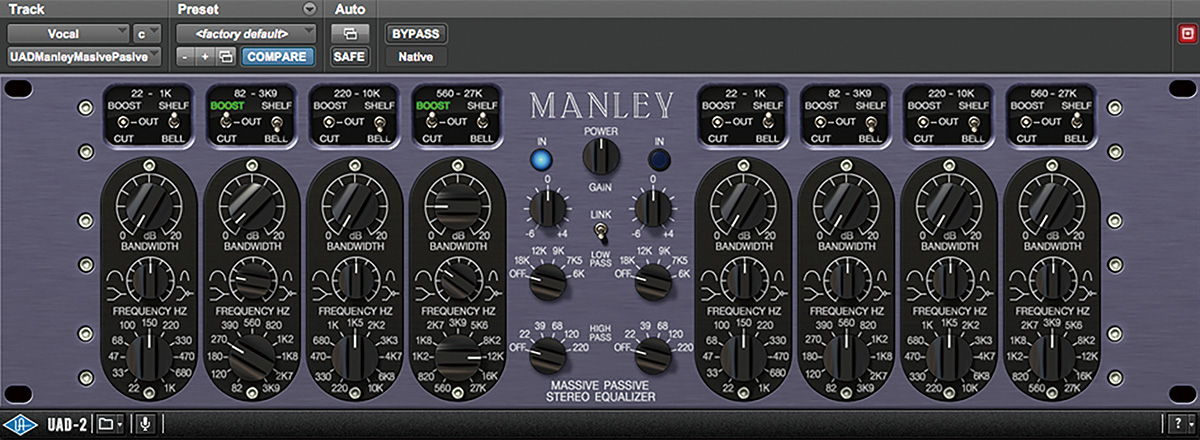Viewport: 1200px width, 440px height.
Task: Flip the LINK switch in center section
Action: point(600,232)
